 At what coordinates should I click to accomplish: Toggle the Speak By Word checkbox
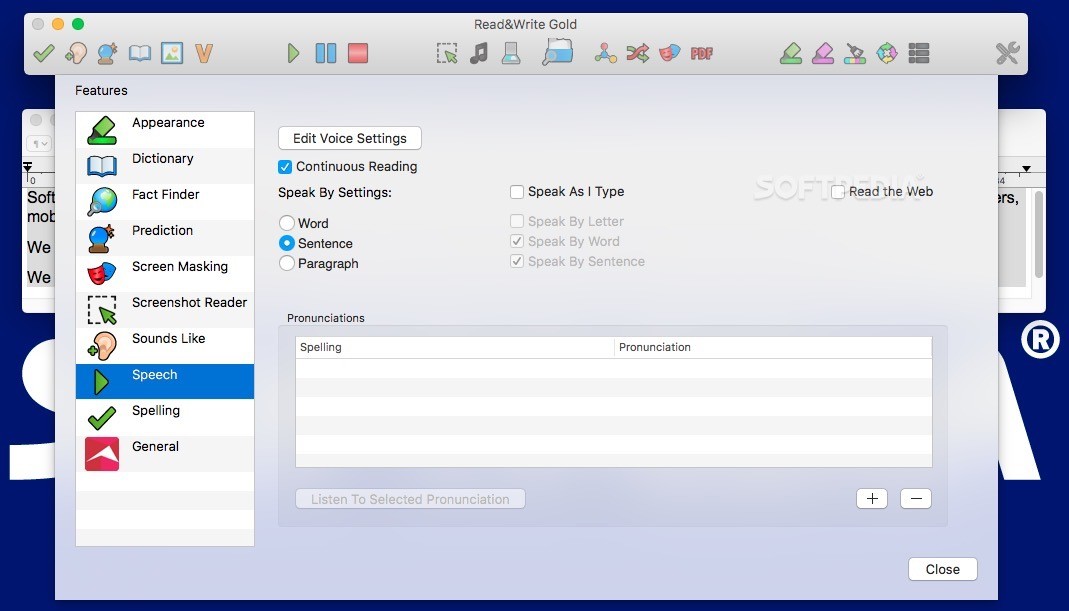tap(517, 241)
